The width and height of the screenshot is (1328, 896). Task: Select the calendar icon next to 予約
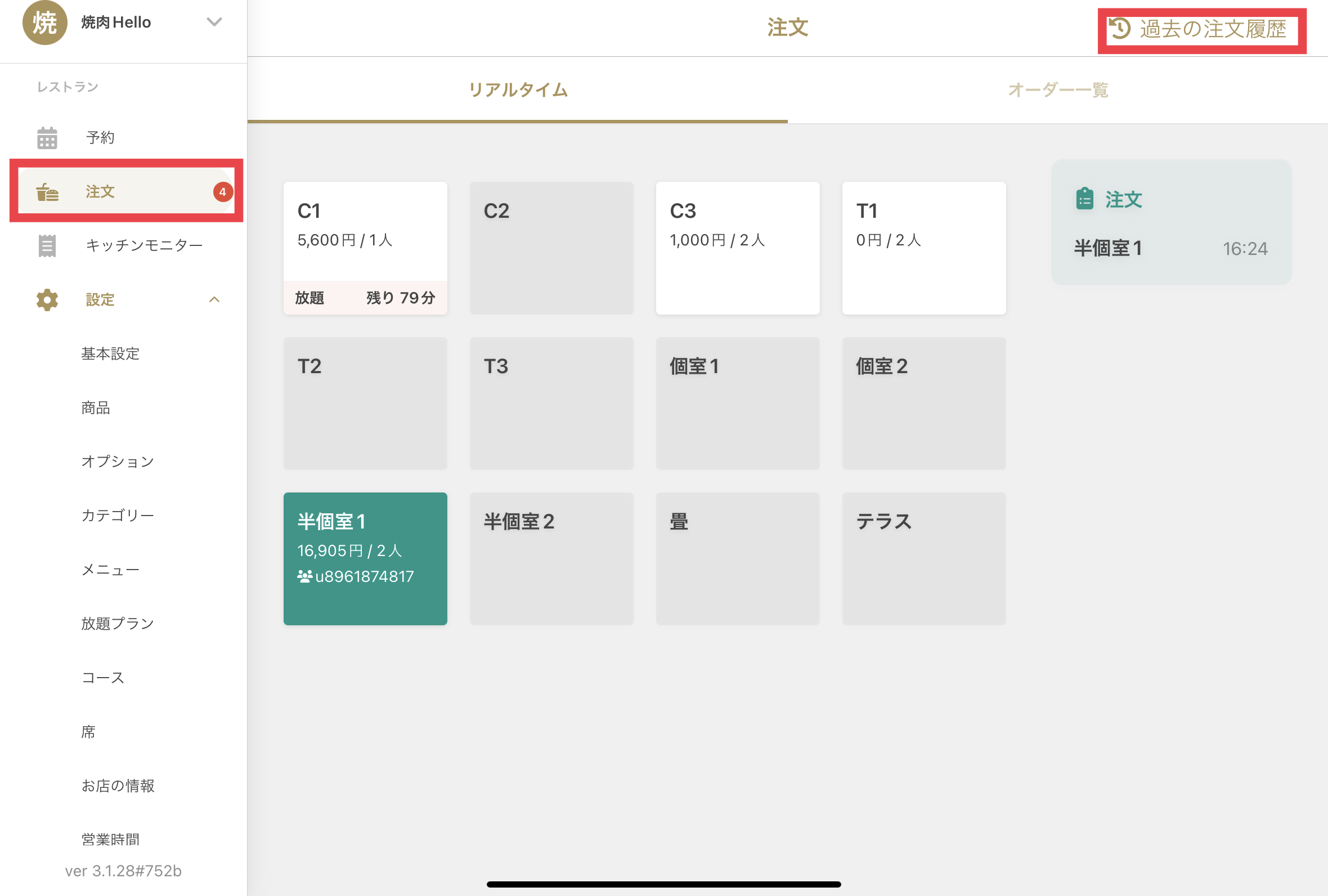tap(47, 137)
